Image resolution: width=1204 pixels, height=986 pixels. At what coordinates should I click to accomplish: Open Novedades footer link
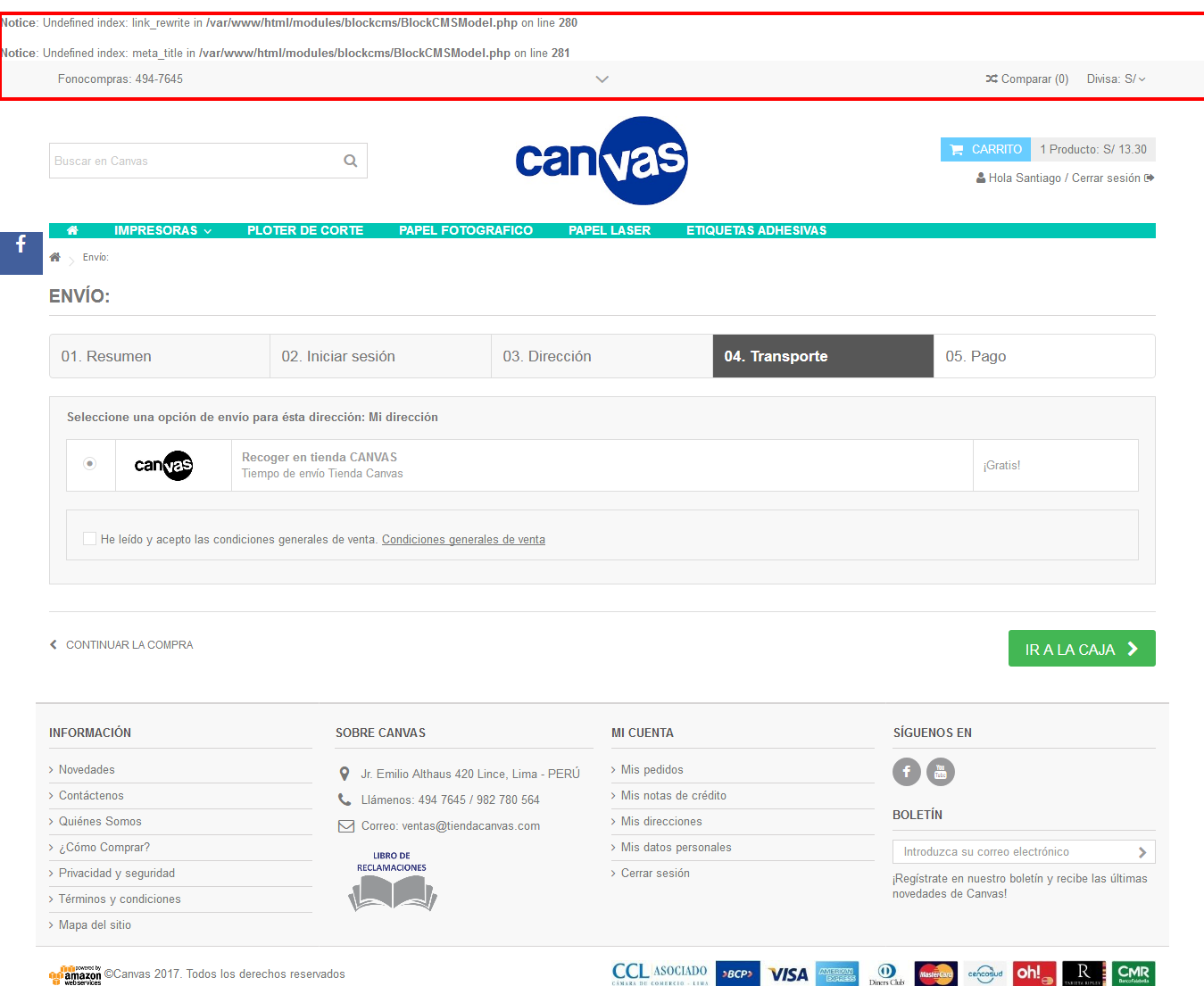87,770
